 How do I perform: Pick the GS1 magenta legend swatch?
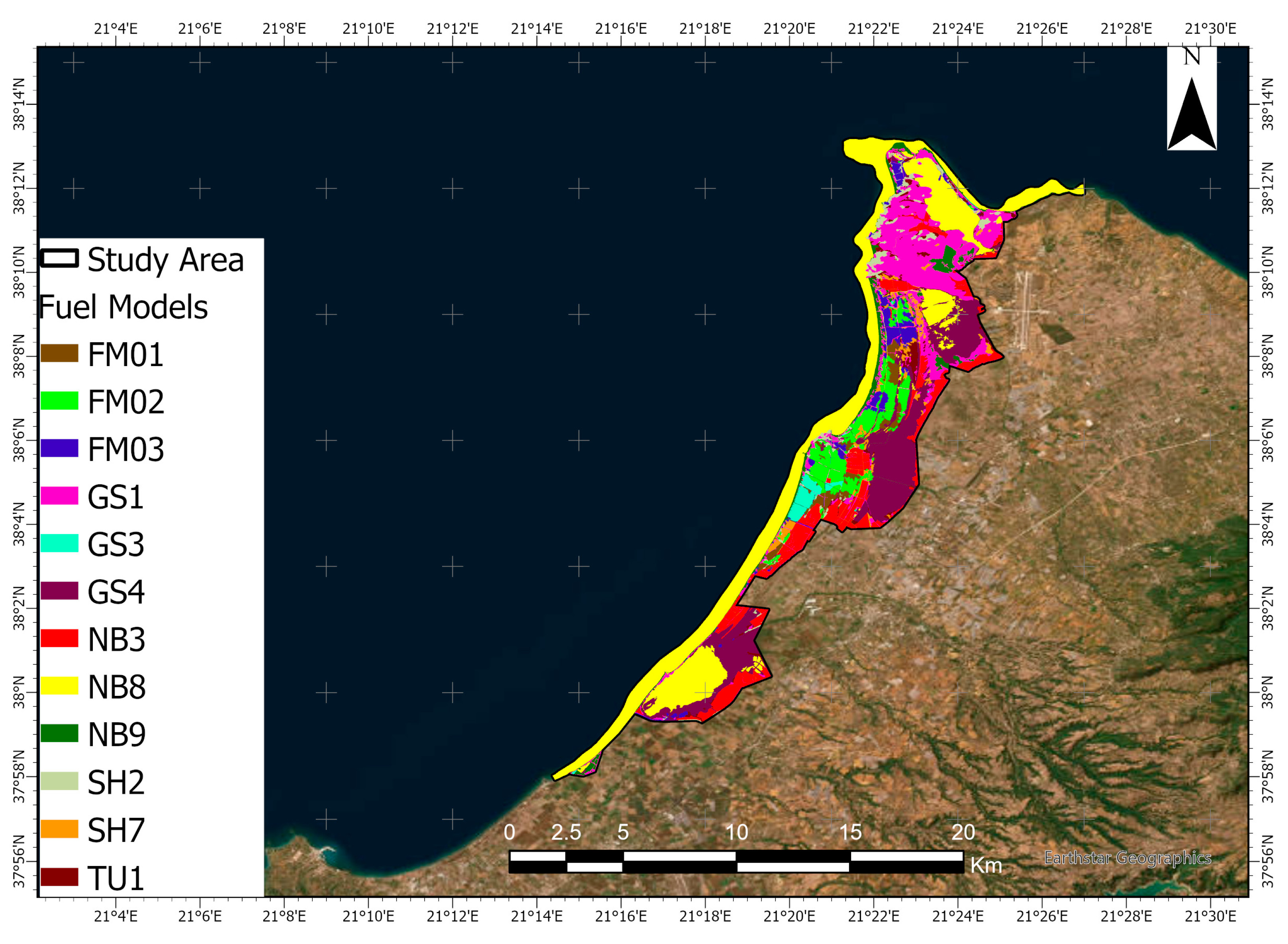click(59, 496)
